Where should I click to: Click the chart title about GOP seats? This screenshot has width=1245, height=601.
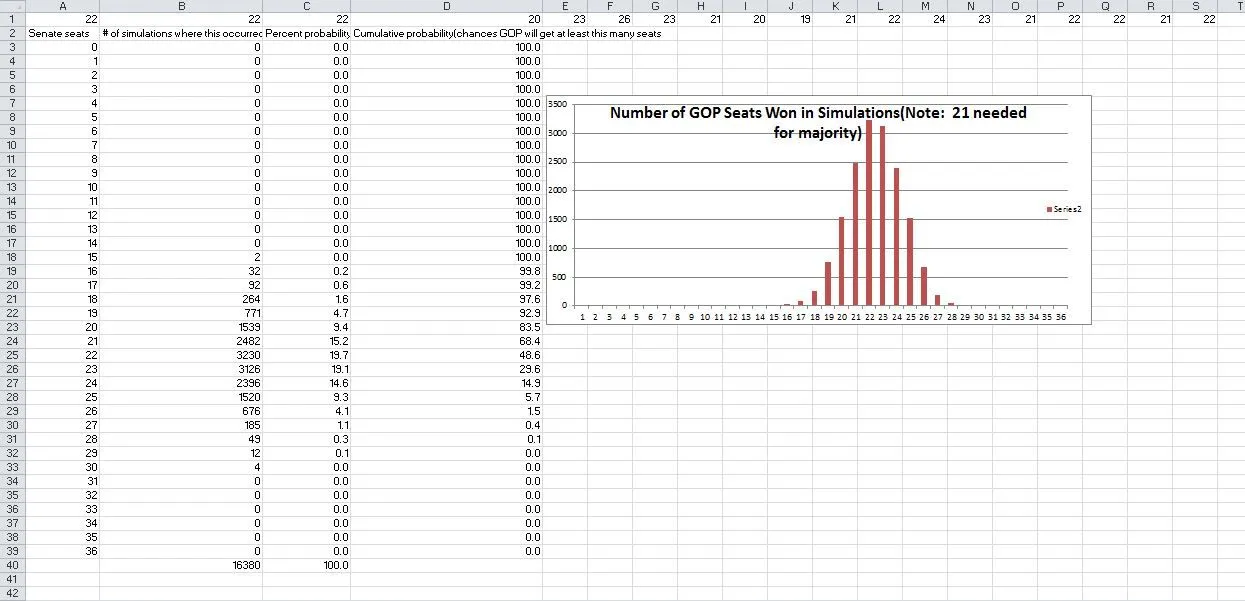click(817, 122)
